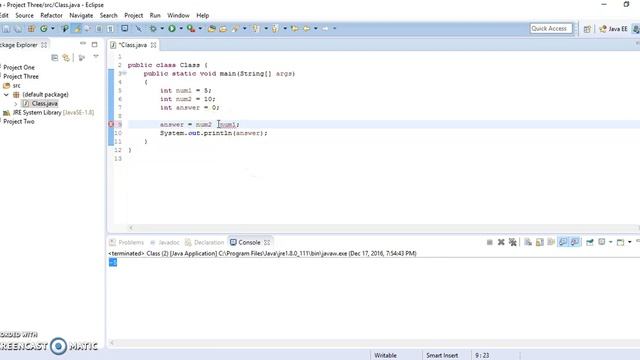The height and width of the screenshot is (360, 640).
Task: Click the External Tools run icon
Action: point(191,29)
